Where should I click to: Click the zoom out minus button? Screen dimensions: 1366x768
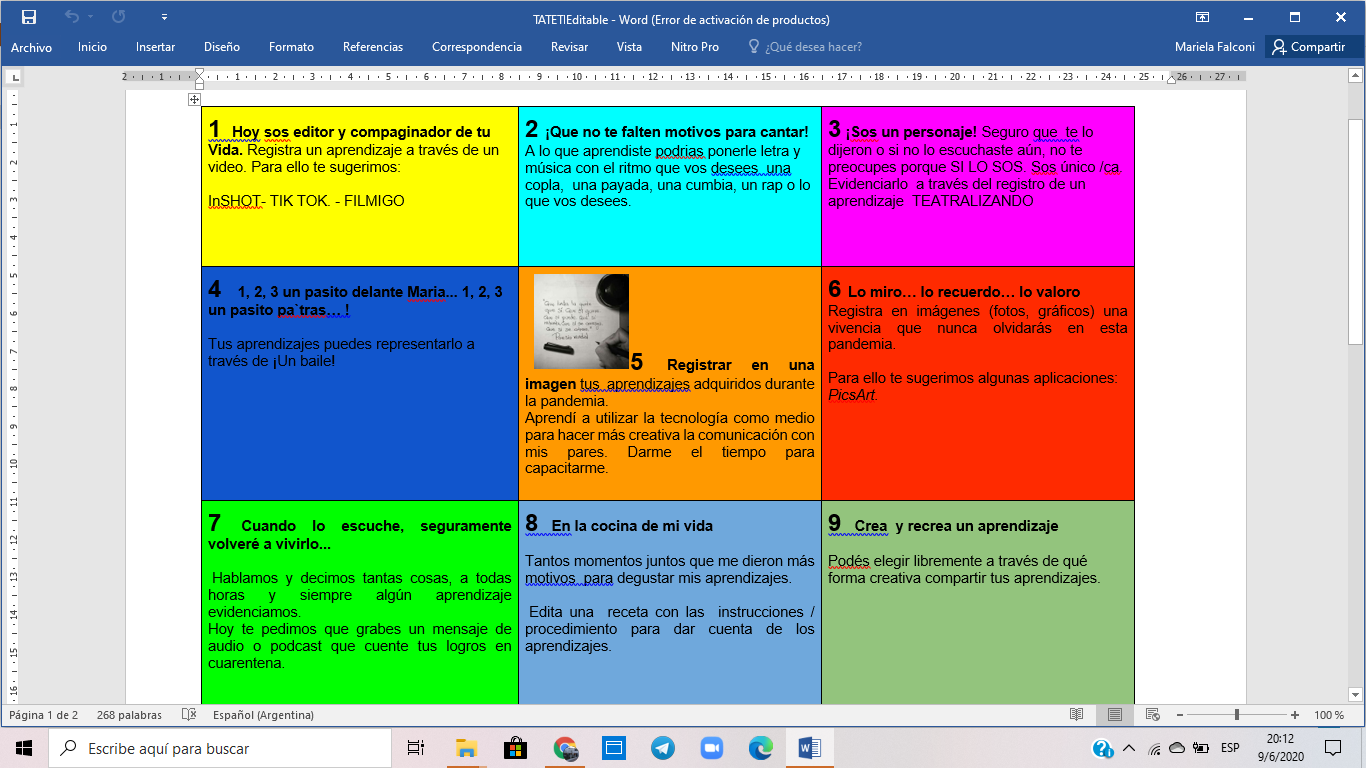pyautogui.click(x=1181, y=715)
